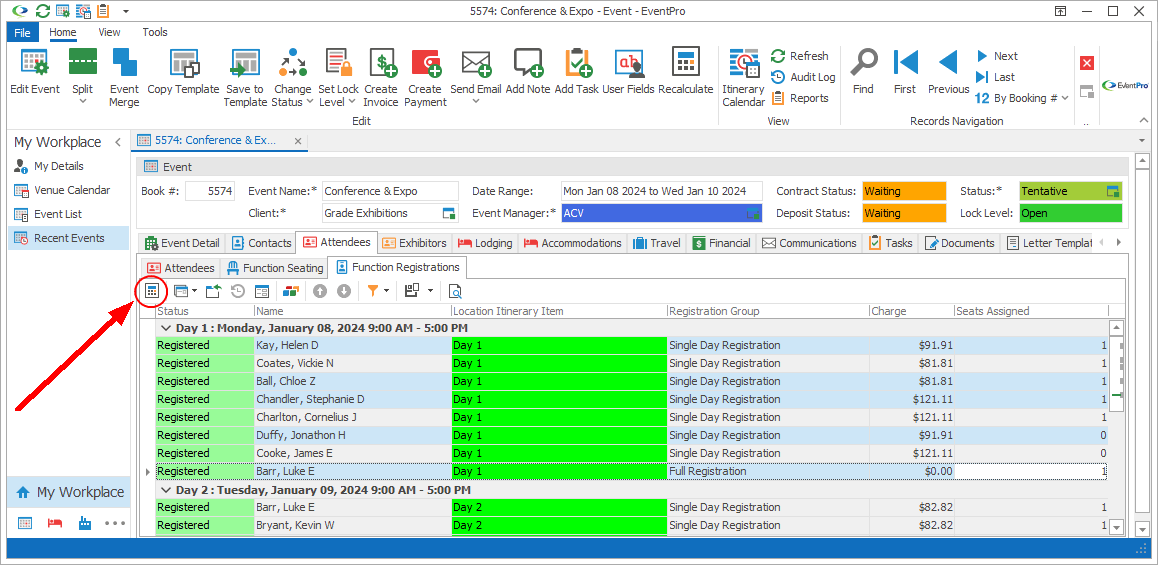The width and height of the screenshot is (1158, 565).
Task: Open Event List in My Workplace
Action: pos(69,214)
